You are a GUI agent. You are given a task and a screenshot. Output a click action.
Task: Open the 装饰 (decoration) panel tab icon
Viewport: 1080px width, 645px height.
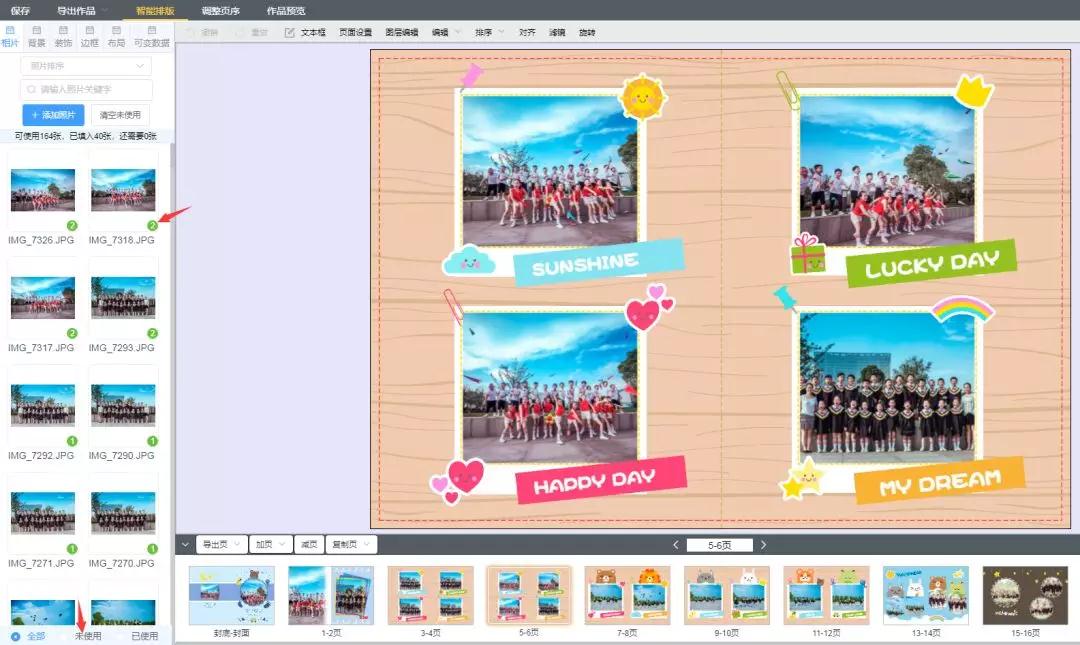pyautogui.click(x=63, y=30)
